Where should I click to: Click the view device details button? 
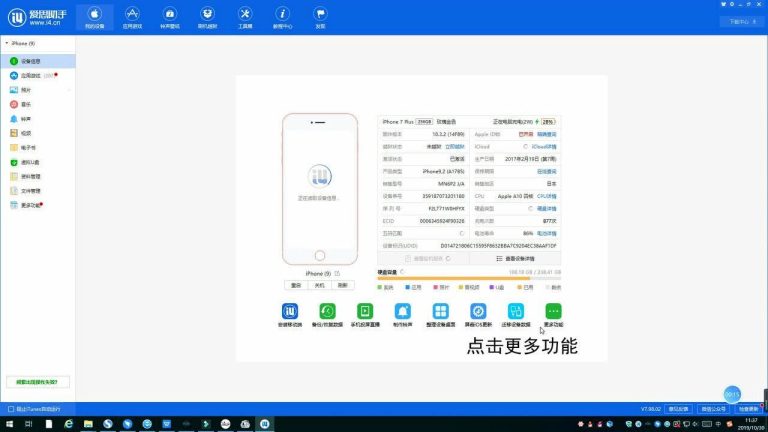[515, 259]
